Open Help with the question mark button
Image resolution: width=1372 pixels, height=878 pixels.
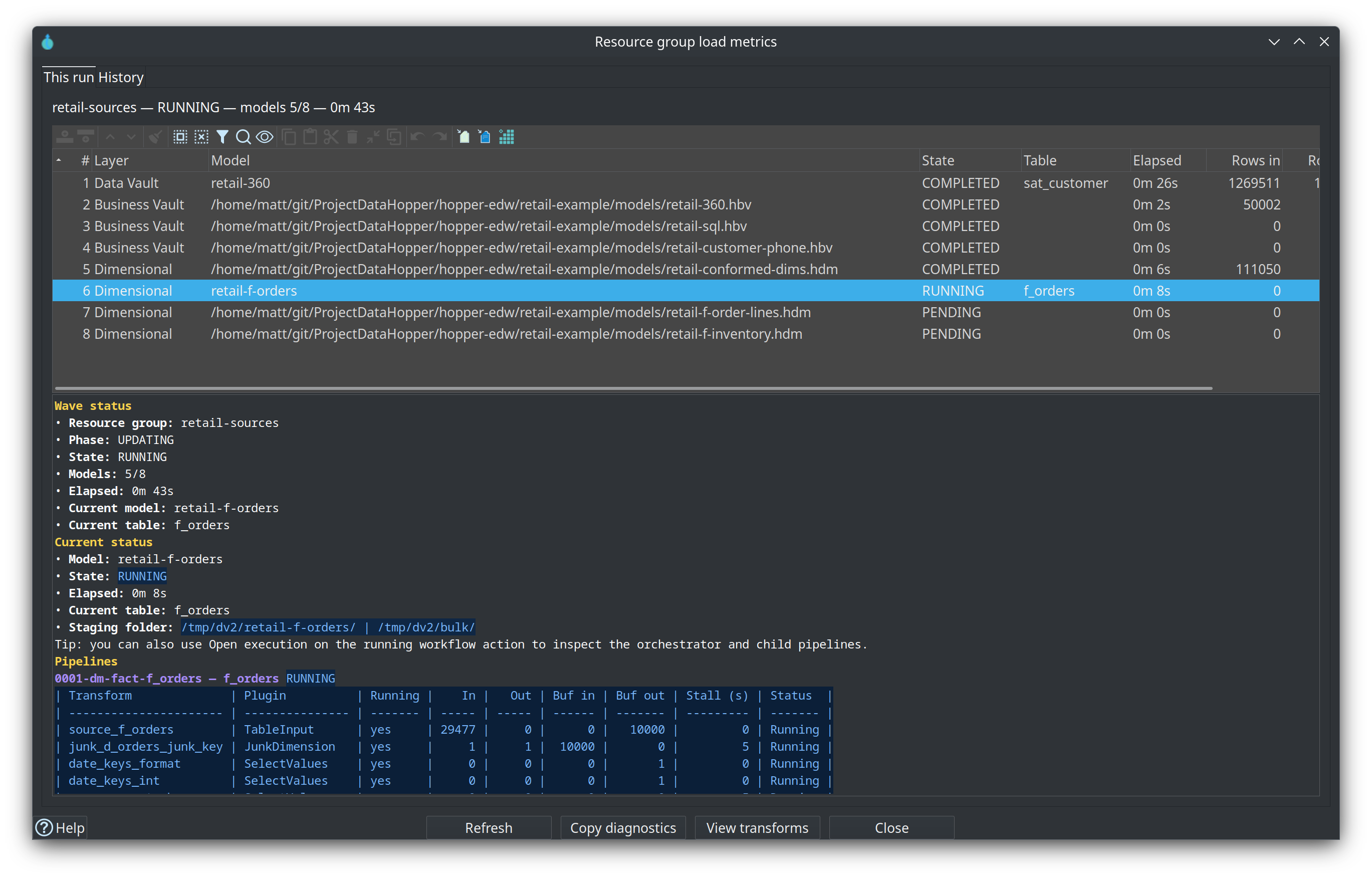pos(61,827)
